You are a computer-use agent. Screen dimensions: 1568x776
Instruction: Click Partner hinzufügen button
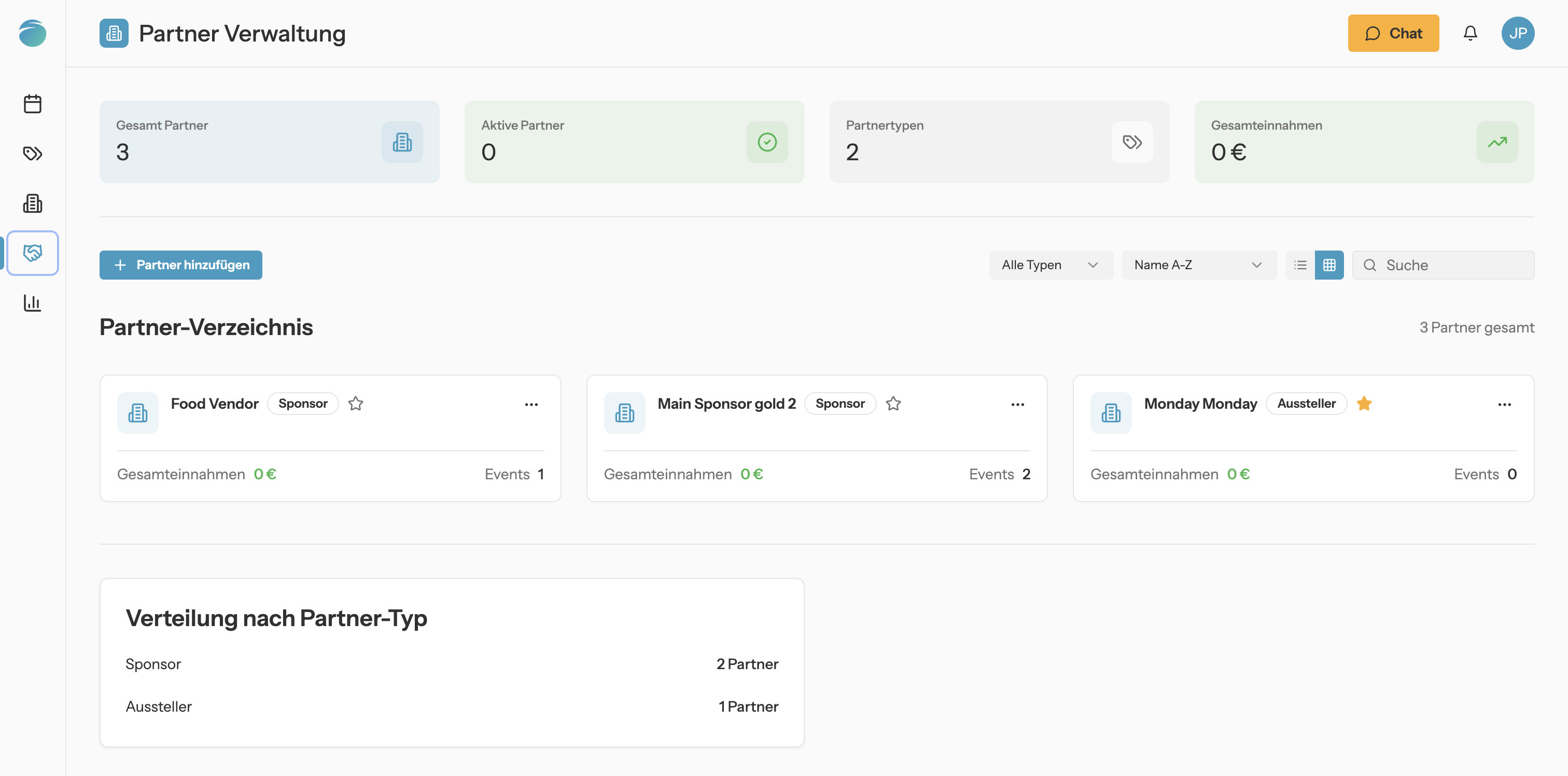pyautogui.click(x=181, y=265)
